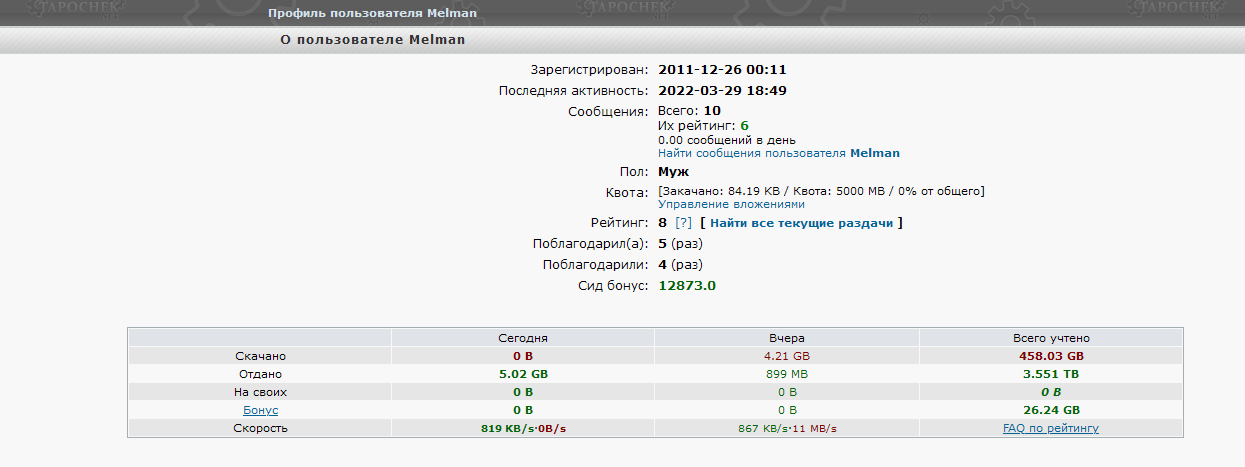Click the quota usage text in brackets
Viewport: 1245px width, 467px height.
(x=821, y=190)
